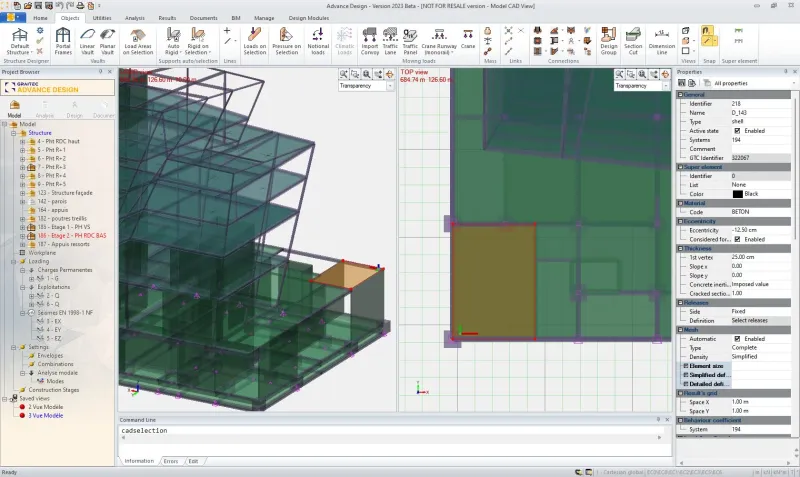Click the Black color swatch
Viewport: 800px width, 477px height.
[738, 194]
